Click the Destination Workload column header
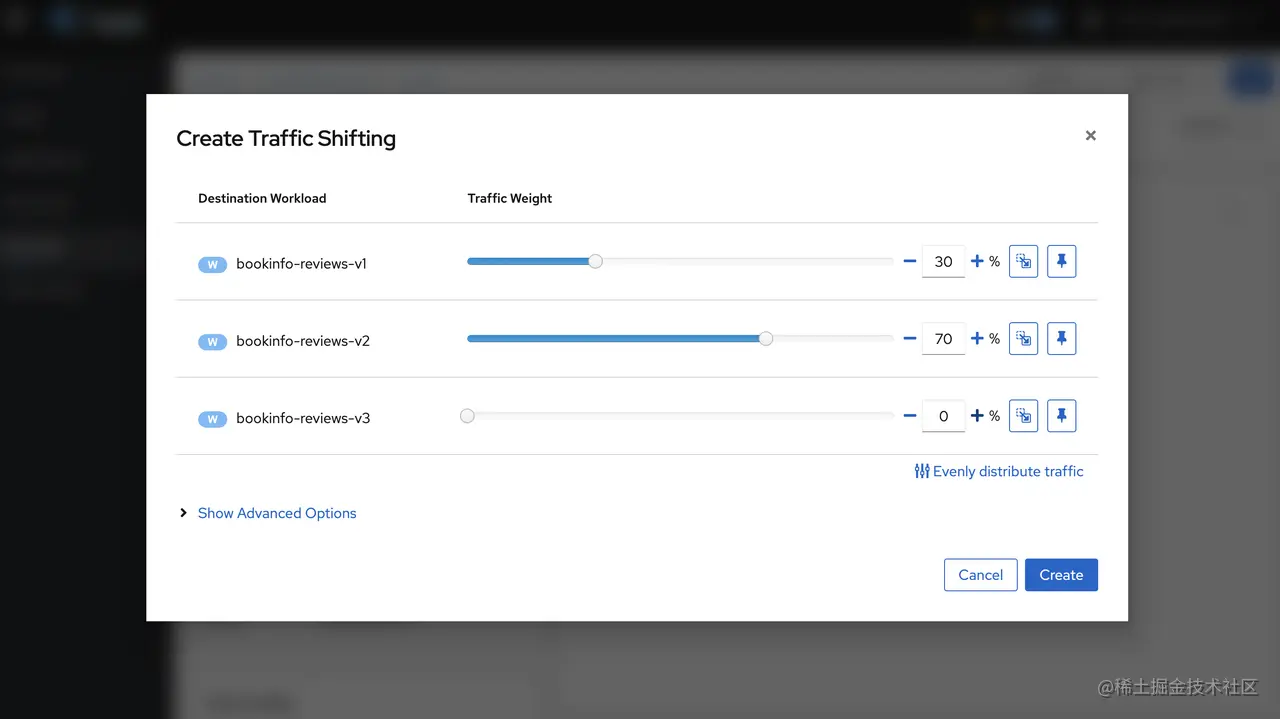1280x719 pixels. point(262,198)
